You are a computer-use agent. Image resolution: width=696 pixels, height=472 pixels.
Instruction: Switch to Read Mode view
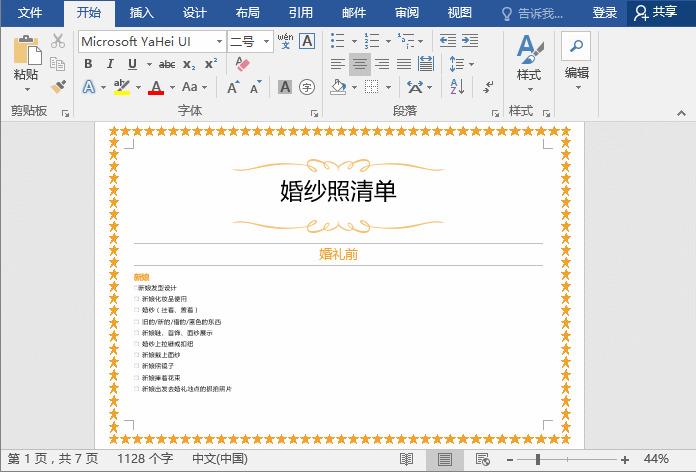coord(407,459)
